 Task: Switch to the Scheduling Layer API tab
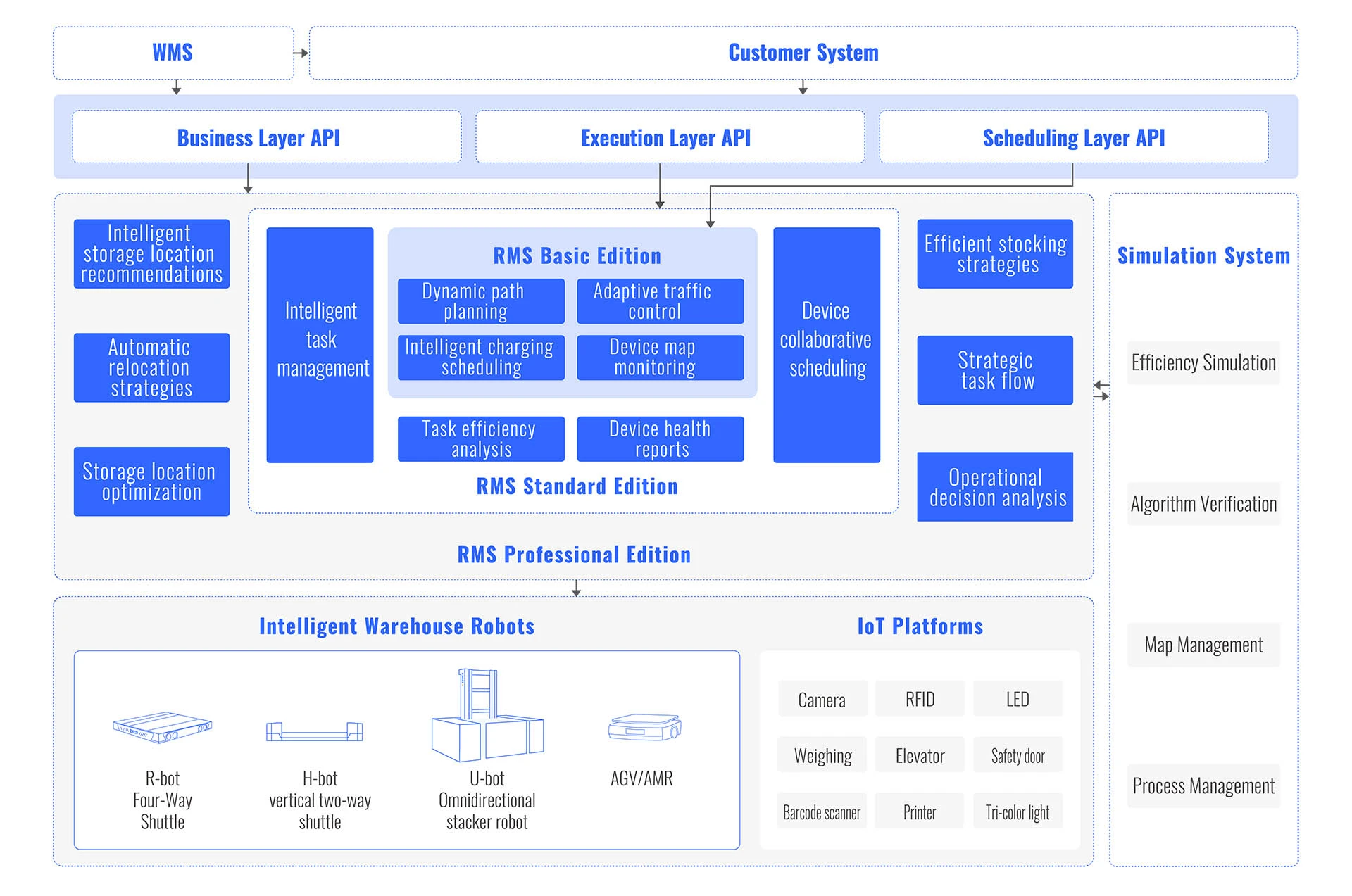[x=1073, y=138]
